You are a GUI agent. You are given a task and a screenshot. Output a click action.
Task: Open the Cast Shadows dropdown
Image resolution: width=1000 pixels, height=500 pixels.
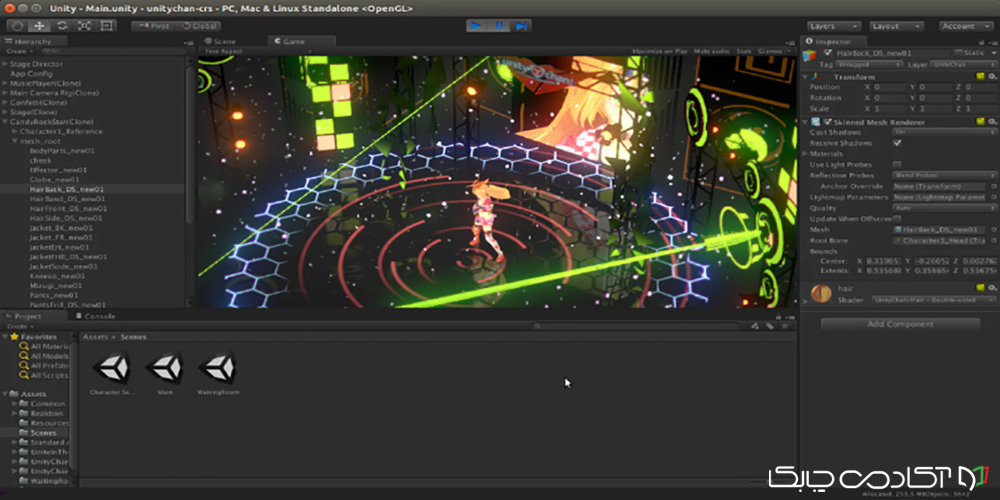945,132
